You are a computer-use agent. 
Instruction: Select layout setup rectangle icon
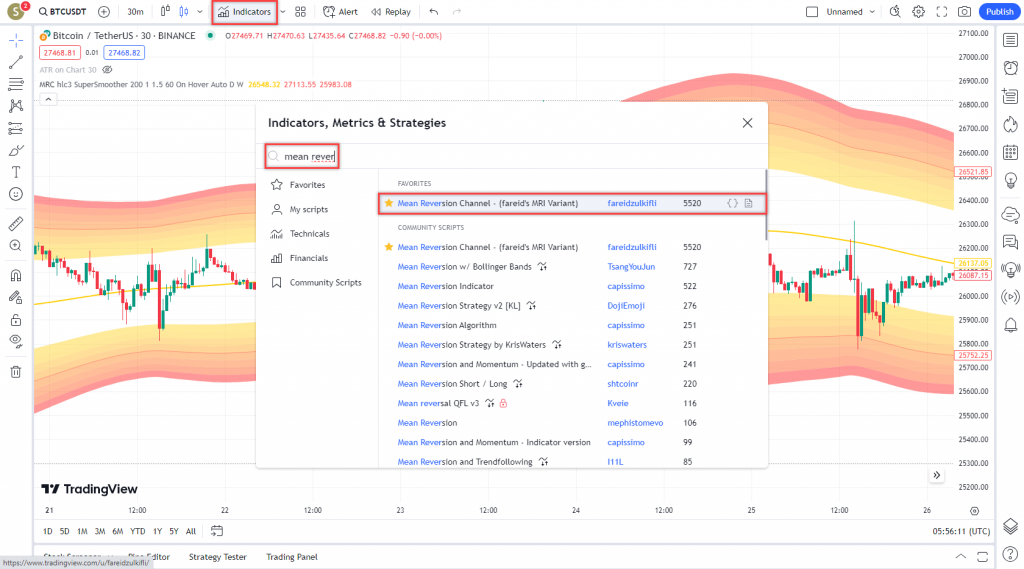[x=812, y=12]
